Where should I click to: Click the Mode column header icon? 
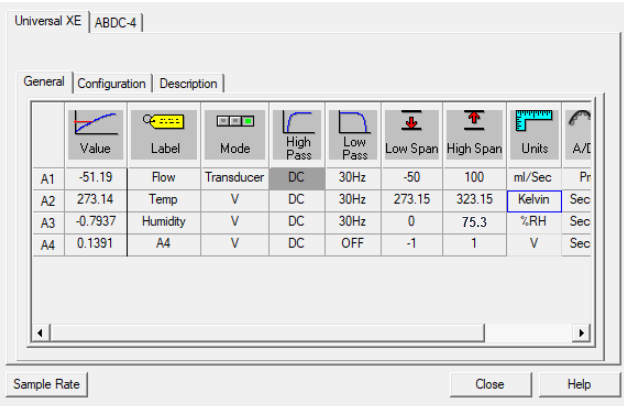(x=235, y=122)
